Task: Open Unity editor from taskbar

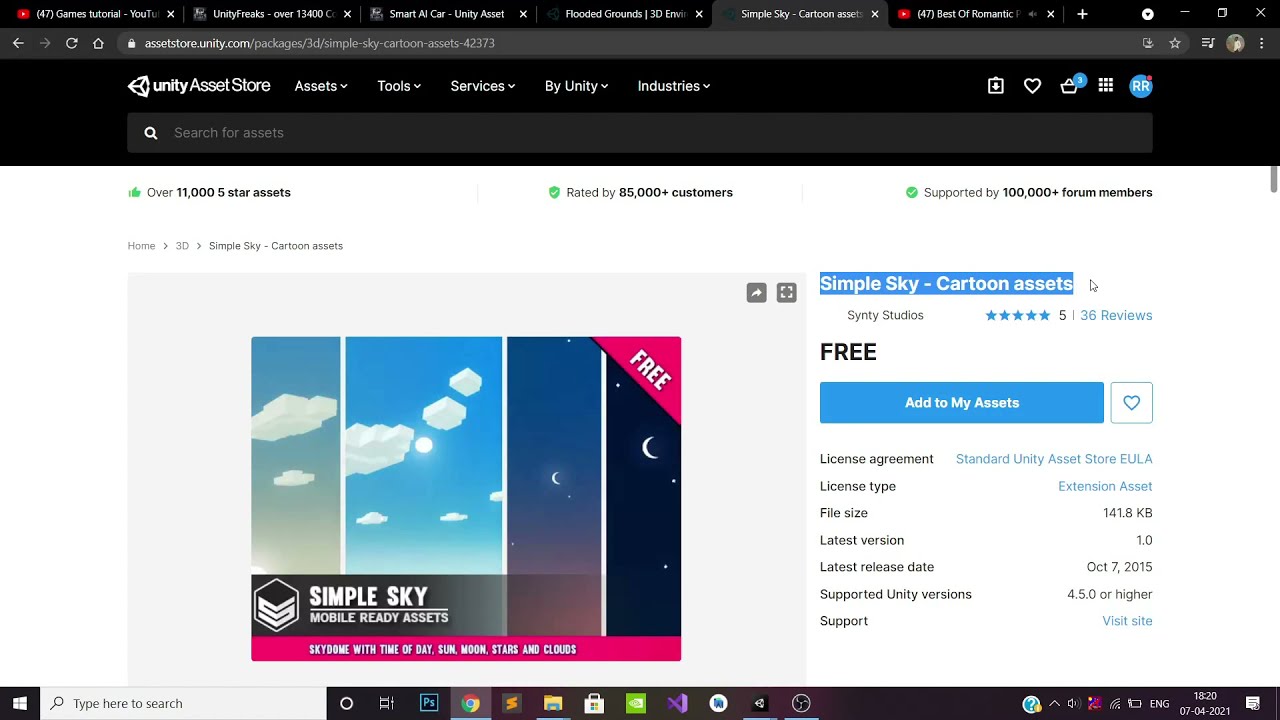Action: (x=759, y=703)
